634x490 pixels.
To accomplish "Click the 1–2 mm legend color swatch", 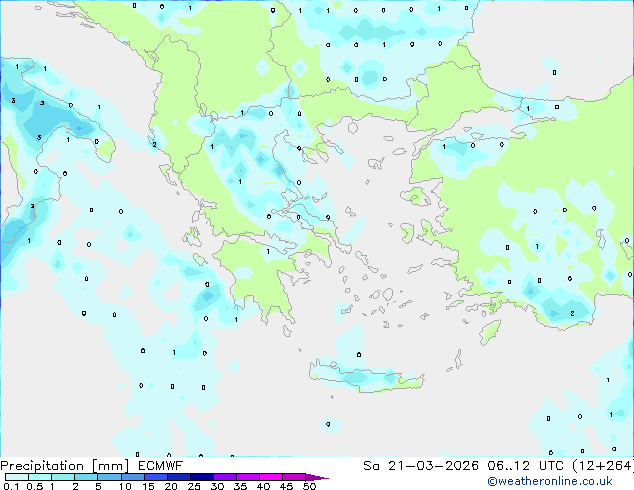I will click(x=63, y=477).
